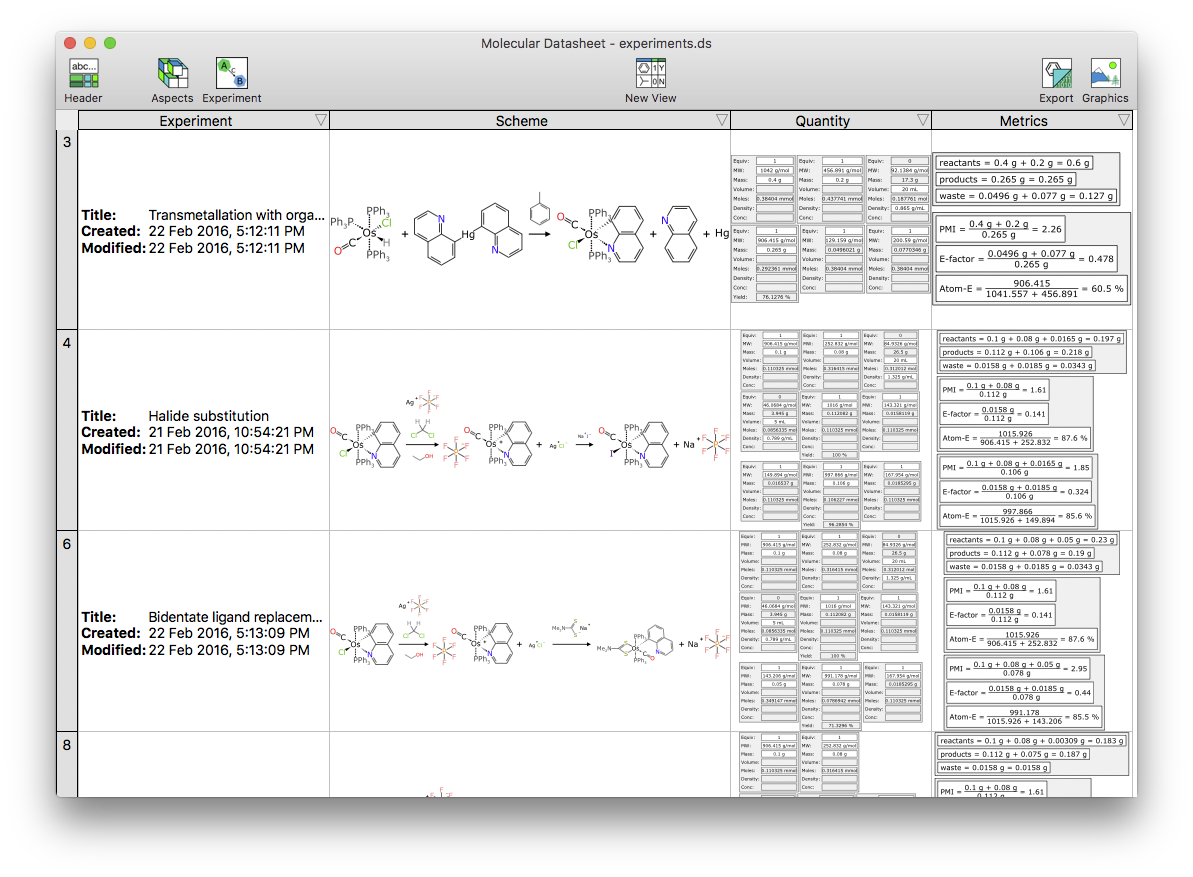Select the Experiment aspect icon
The image size is (1193, 877).
(x=231, y=75)
